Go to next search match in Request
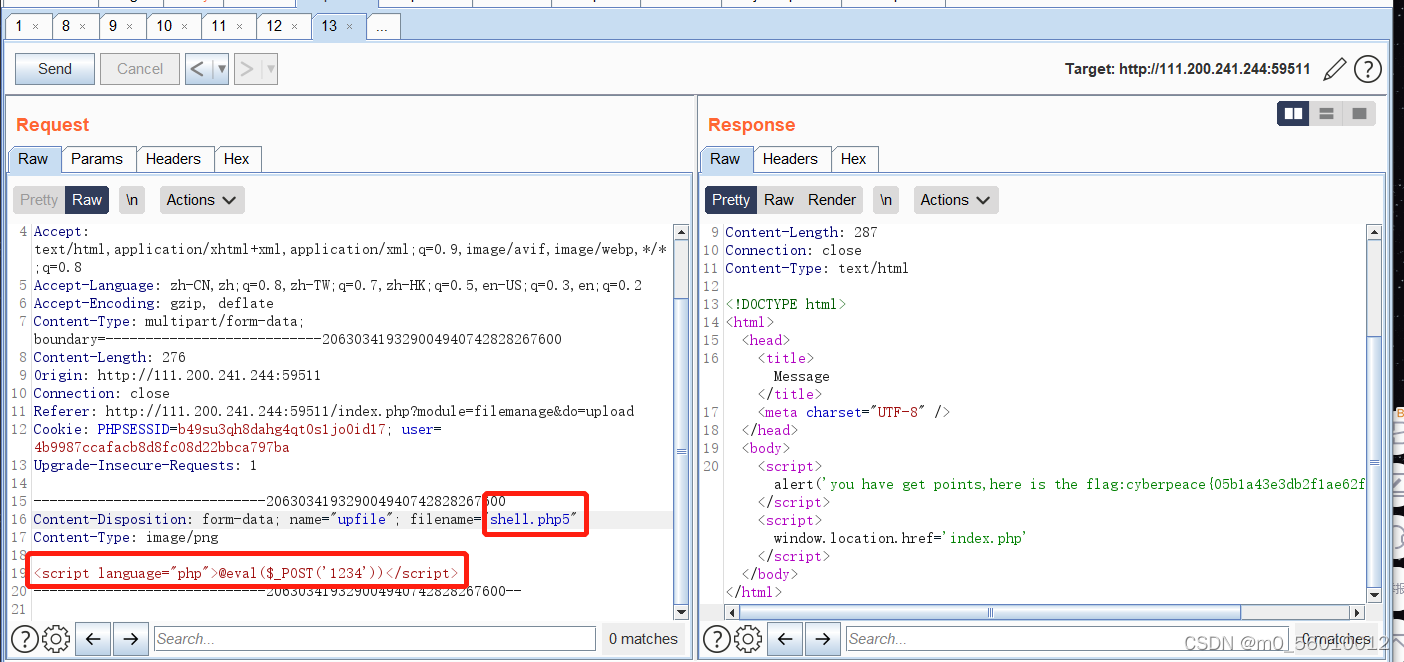Image resolution: width=1404 pixels, height=662 pixels. point(130,639)
